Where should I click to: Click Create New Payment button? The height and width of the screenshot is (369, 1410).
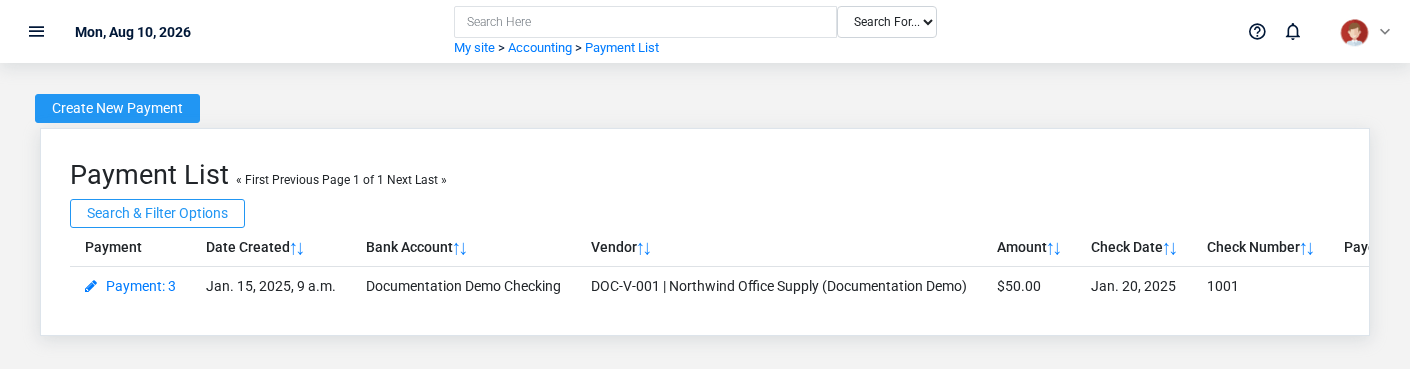coord(117,108)
